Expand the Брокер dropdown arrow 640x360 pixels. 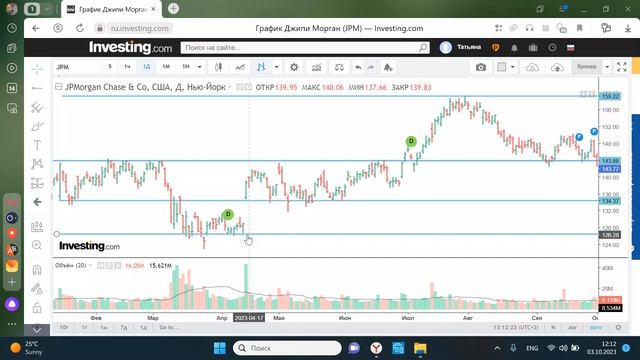coord(607,67)
